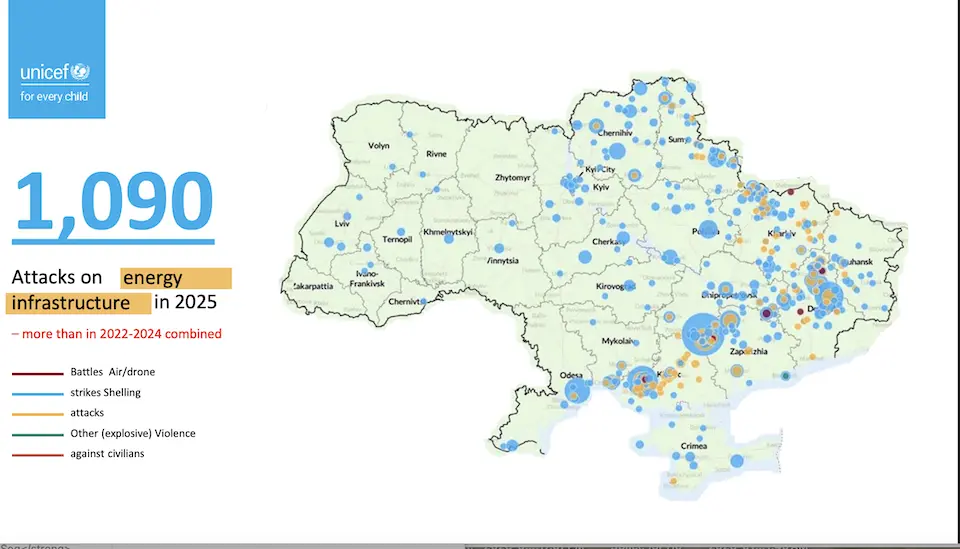Screen dimensions: 960x549
Task: Click the Zaporizhia region label
Action: click(x=748, y=352)
